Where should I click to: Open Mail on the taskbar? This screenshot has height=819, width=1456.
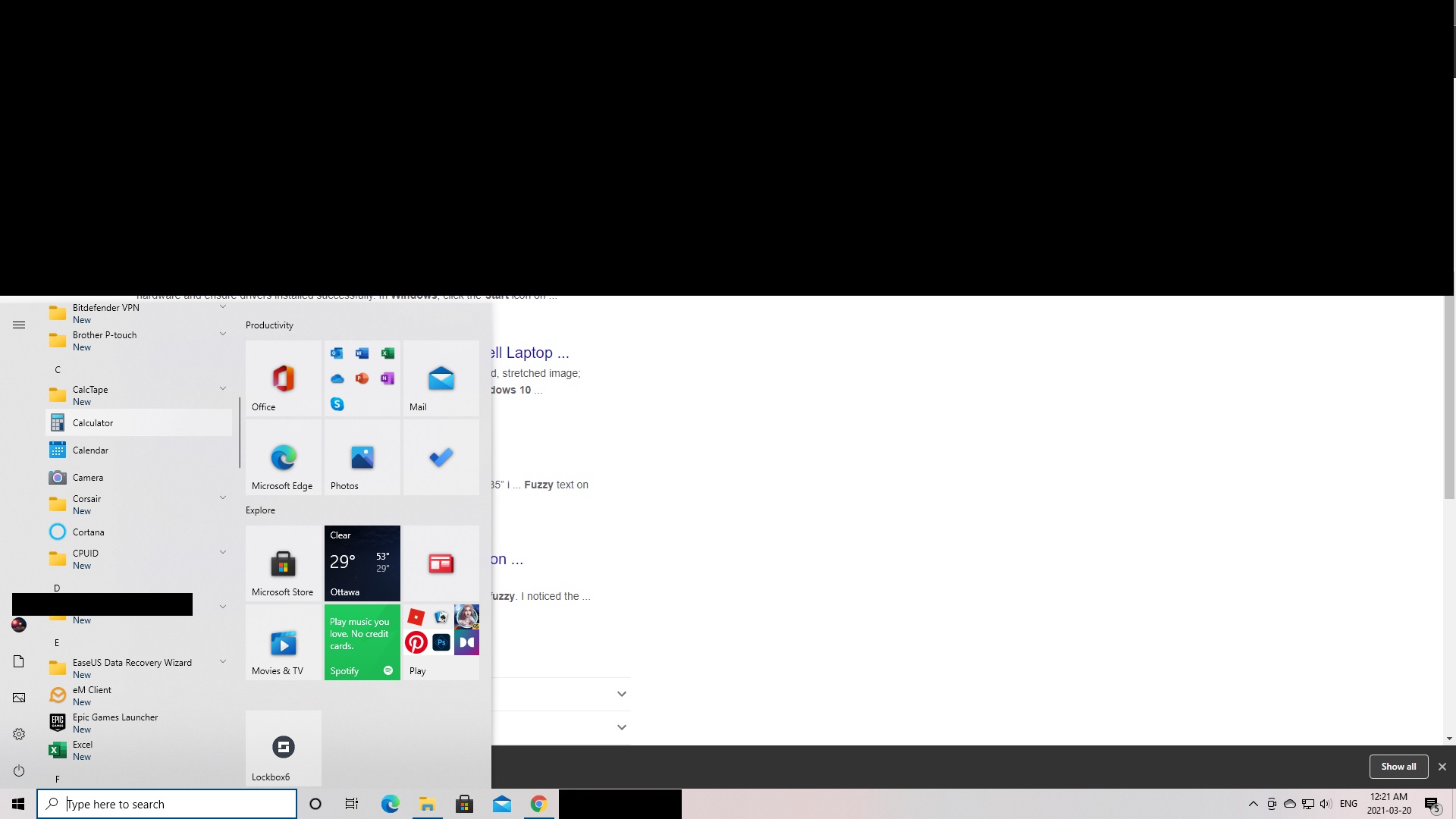click(501, 804)
